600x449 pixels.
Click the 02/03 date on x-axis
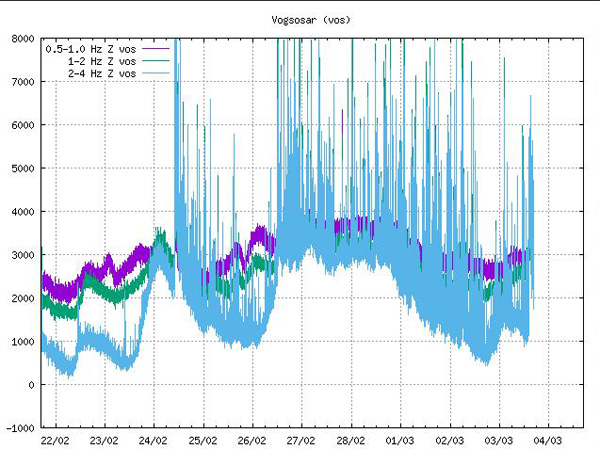(x=449, y=440)
